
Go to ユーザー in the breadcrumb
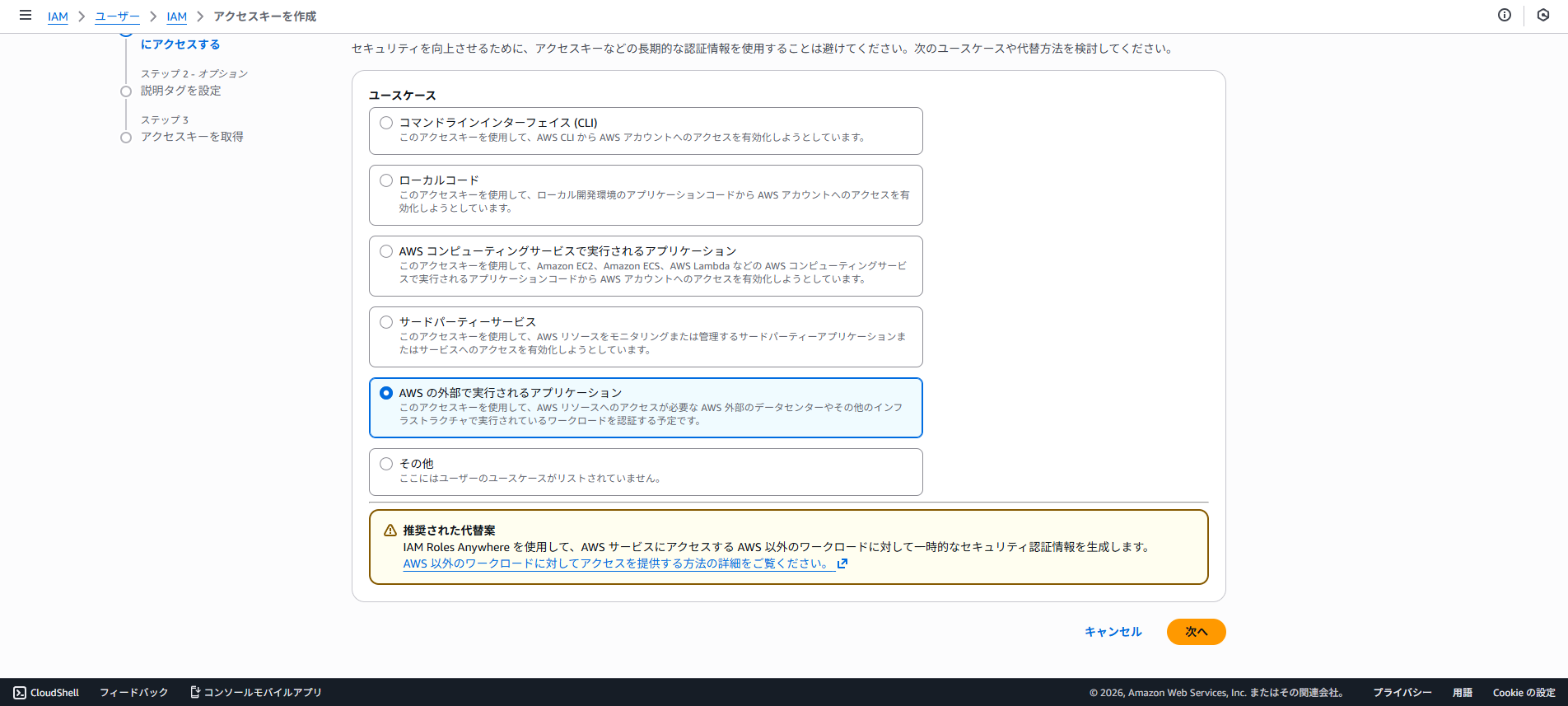[117, 16]
